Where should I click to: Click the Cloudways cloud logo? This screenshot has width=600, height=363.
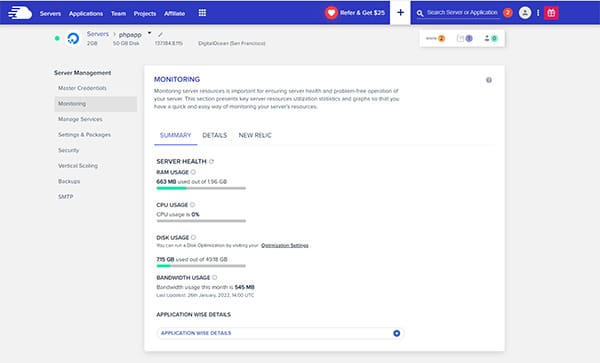point(20,13)
